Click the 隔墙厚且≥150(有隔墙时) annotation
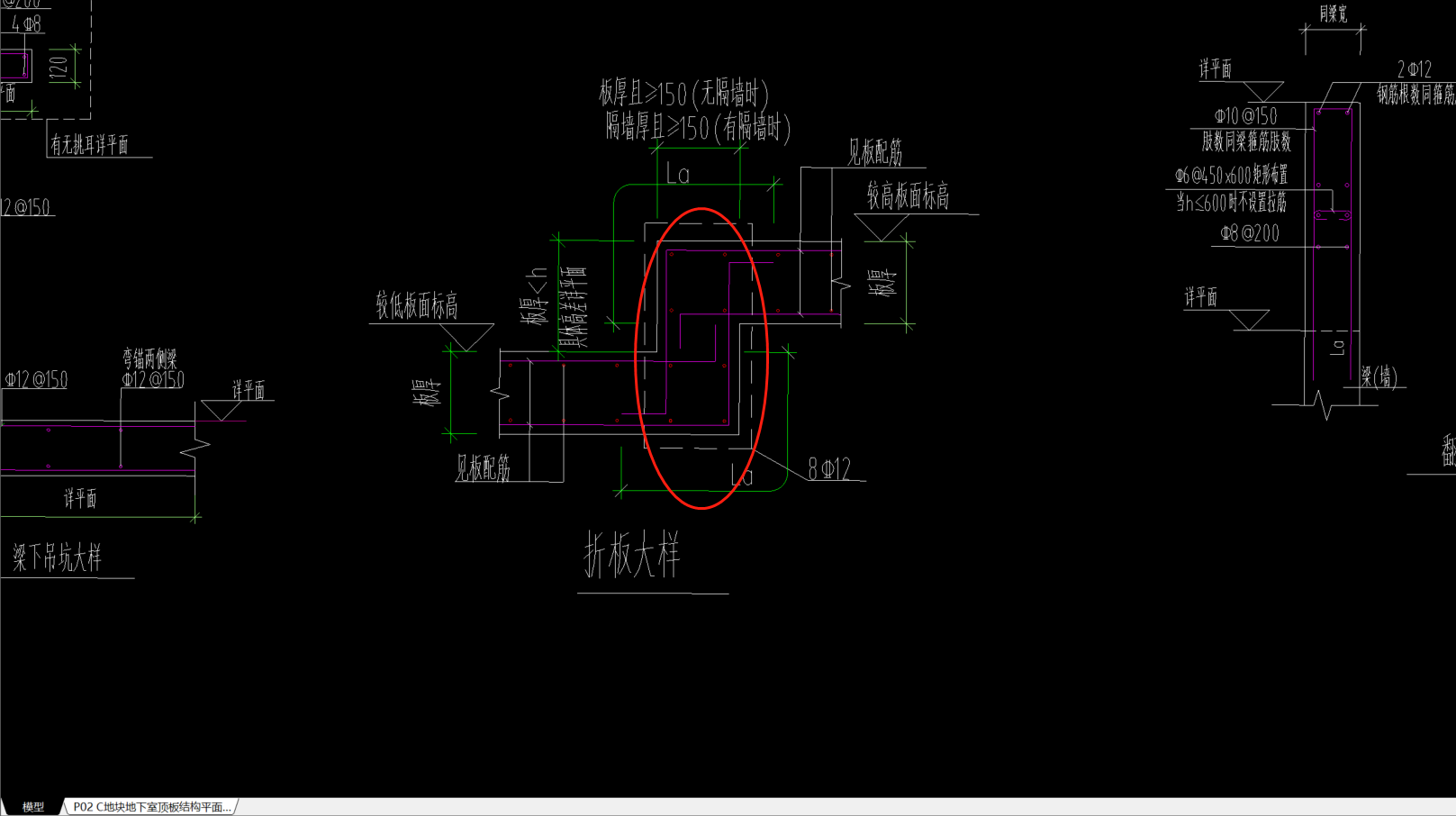 [698, 128]
